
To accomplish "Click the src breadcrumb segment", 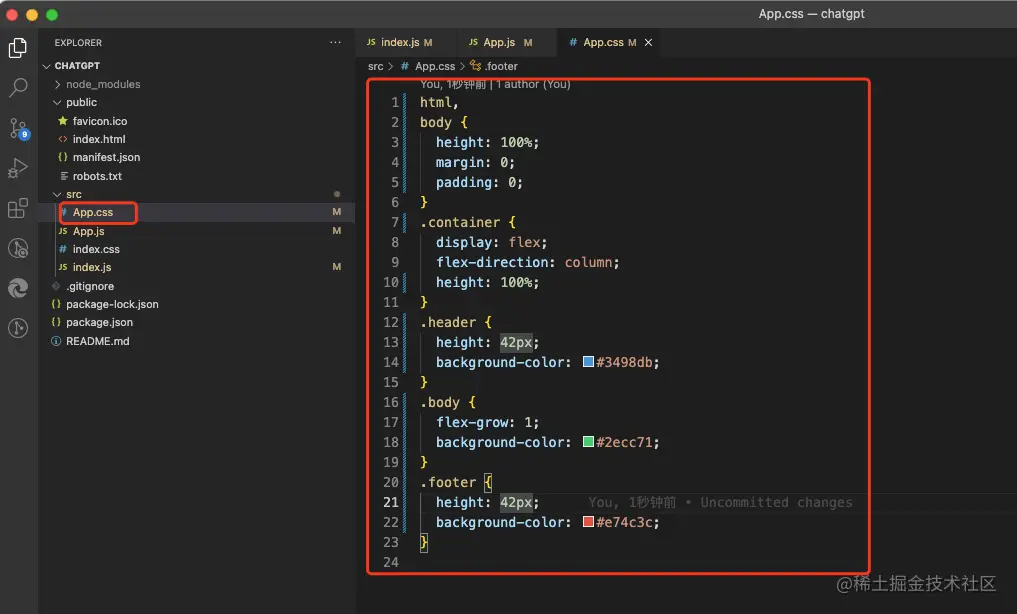I will (376, 66).
